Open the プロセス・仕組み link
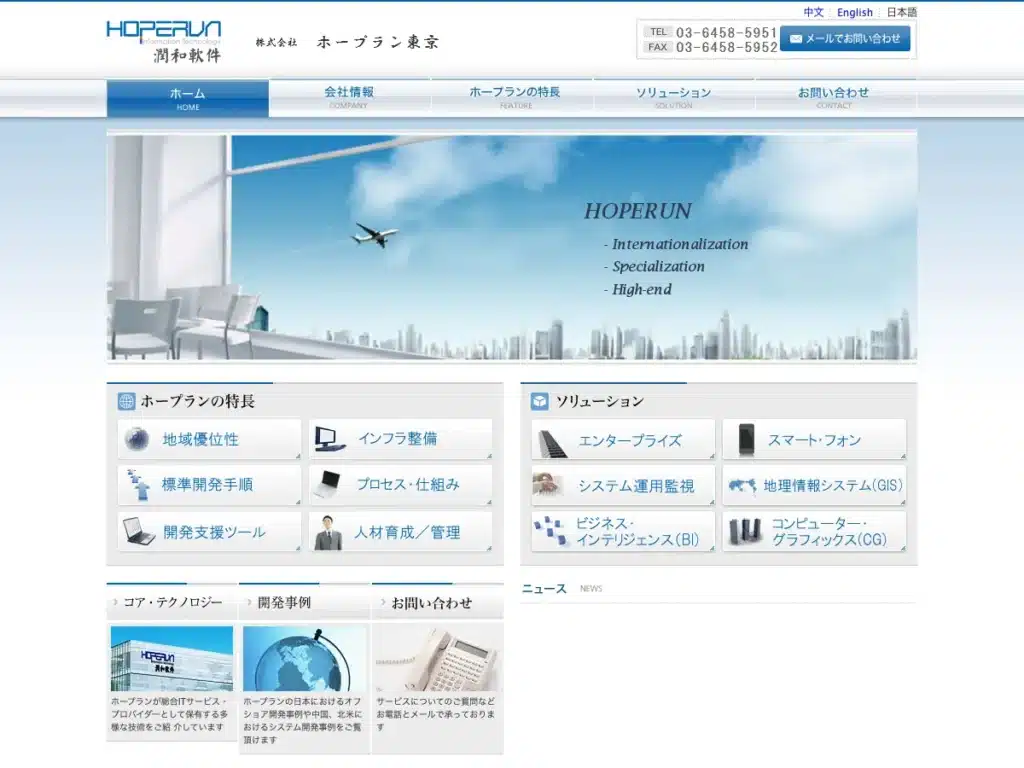This screenshot has height=768, width=1024. tap(400, 485)
